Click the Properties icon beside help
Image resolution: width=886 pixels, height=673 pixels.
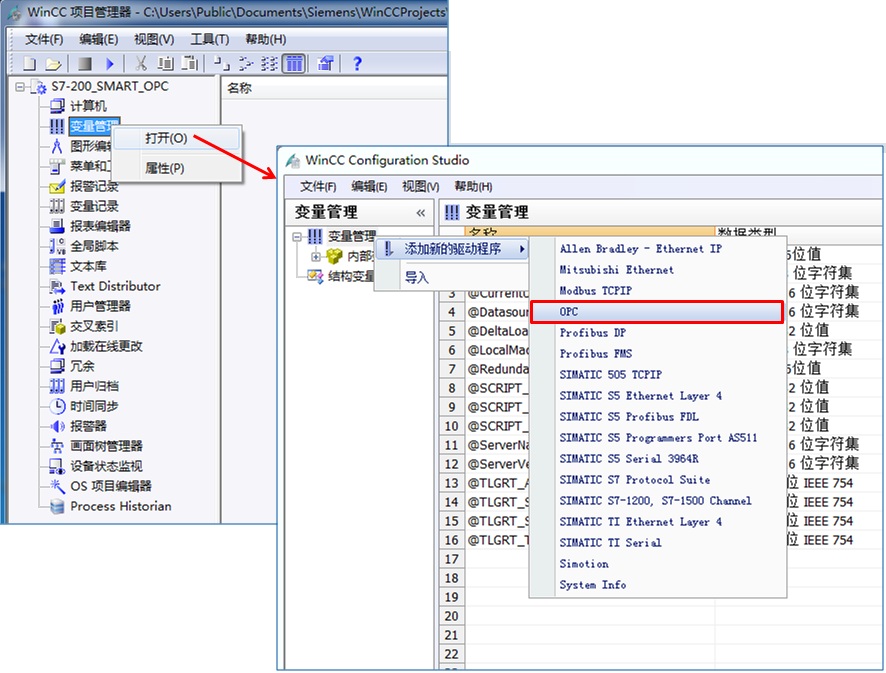326,63
